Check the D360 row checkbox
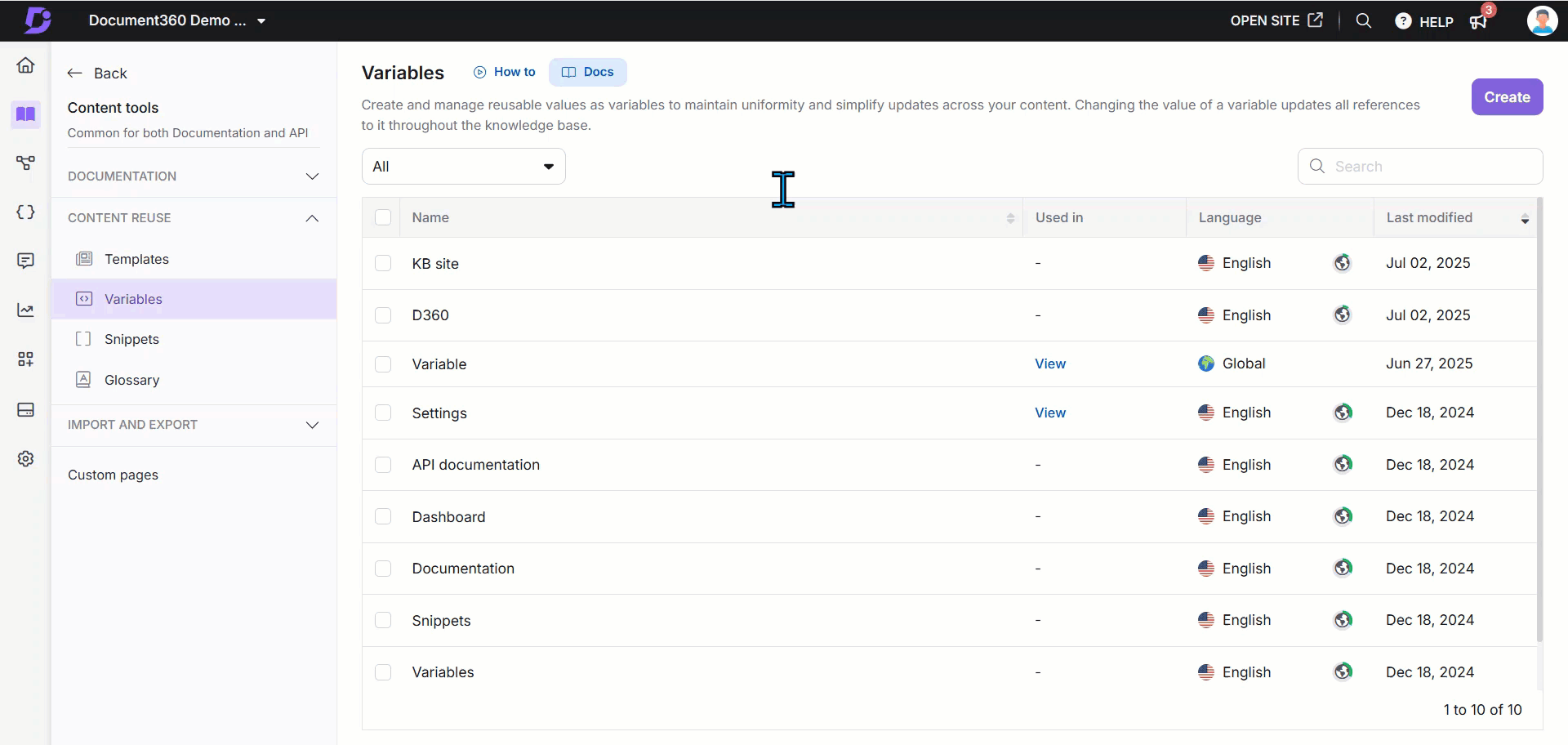 (x=382, y=315)
